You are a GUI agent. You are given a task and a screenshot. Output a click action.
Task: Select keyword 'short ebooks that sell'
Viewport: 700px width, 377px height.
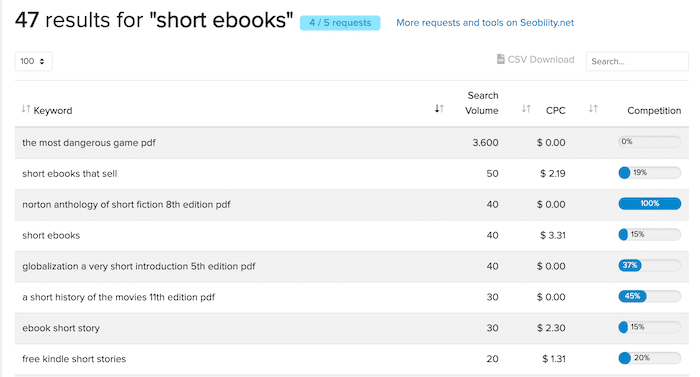[x=70, y=174]
